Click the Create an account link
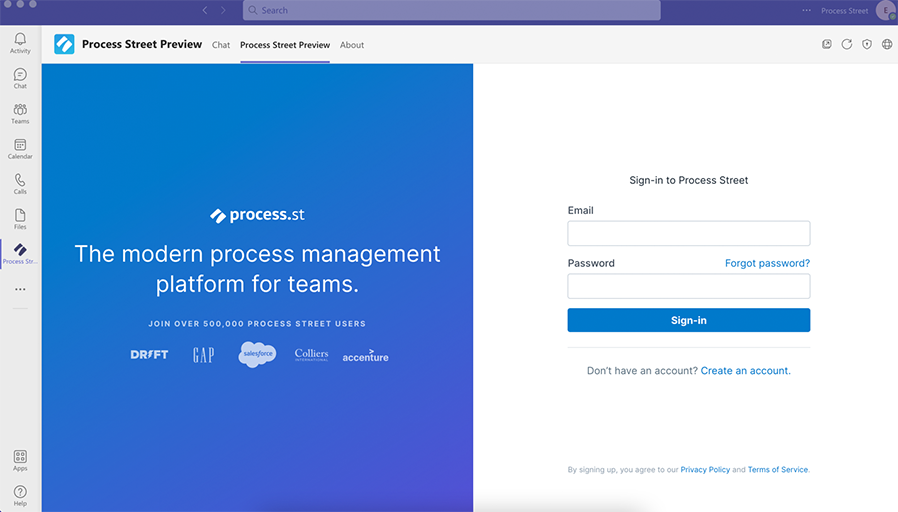The image size is (898, 512). tap(745, 371)
